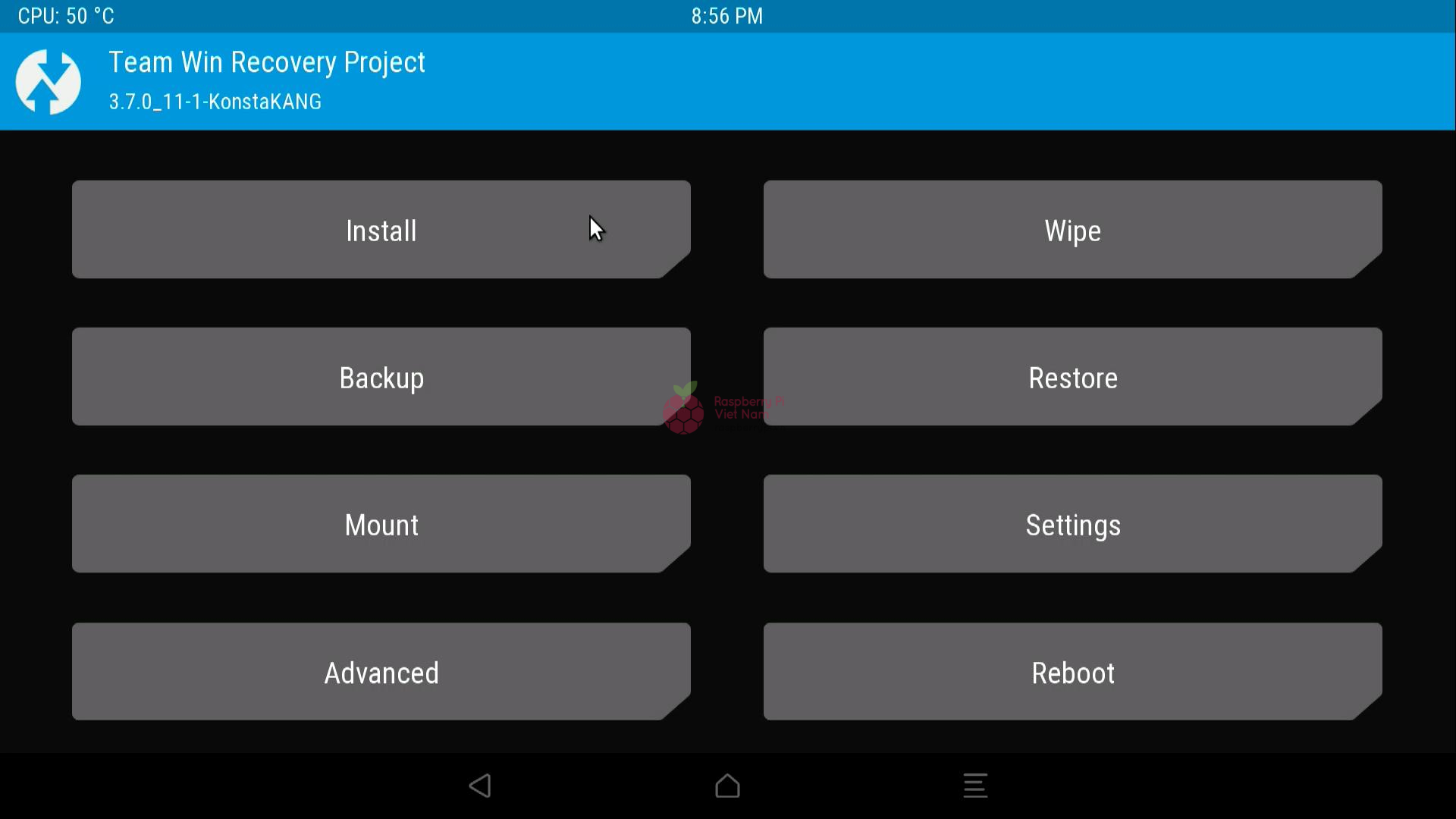Viewport: 1456px width, 819px height.
Task: Choose the Reboot option
Action: tap(1073, 672)
